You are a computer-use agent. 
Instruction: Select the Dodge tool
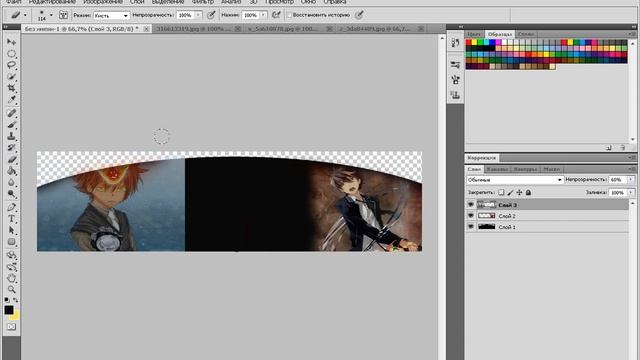(11, 193)
